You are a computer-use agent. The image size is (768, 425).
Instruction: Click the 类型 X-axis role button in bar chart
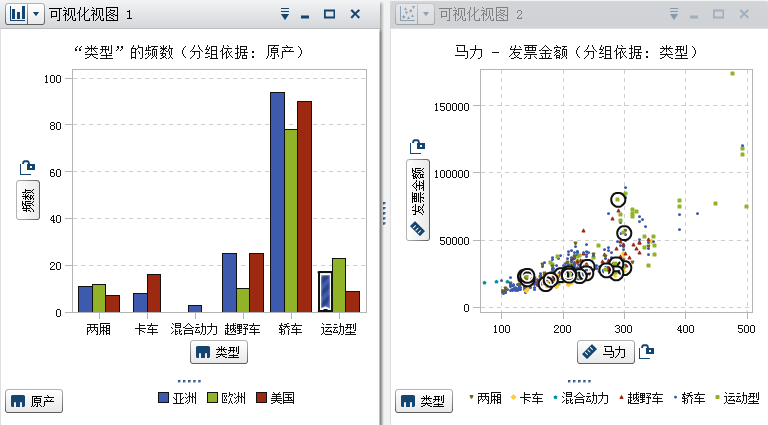tap(219, 352)
